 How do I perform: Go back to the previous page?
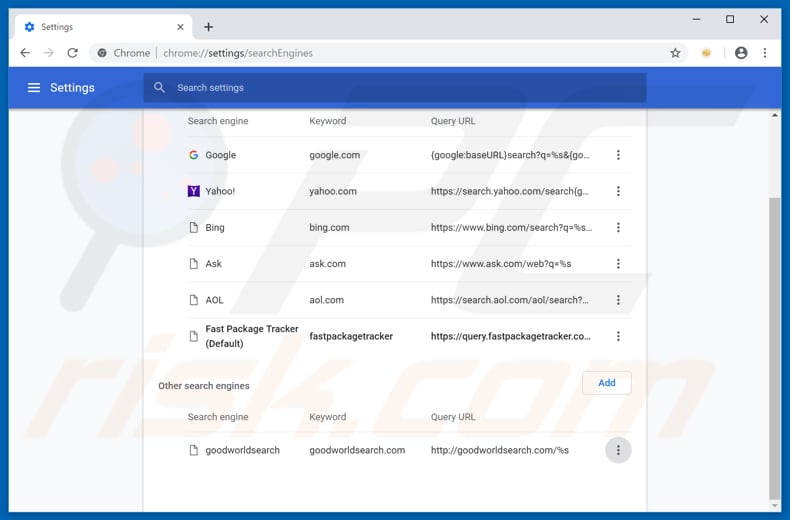click(25, 53)
